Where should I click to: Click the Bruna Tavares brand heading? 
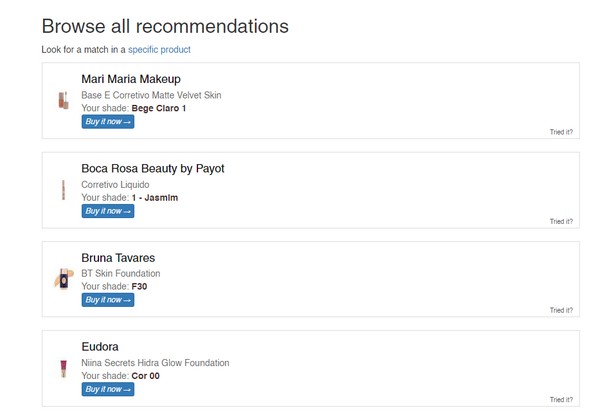118,258
